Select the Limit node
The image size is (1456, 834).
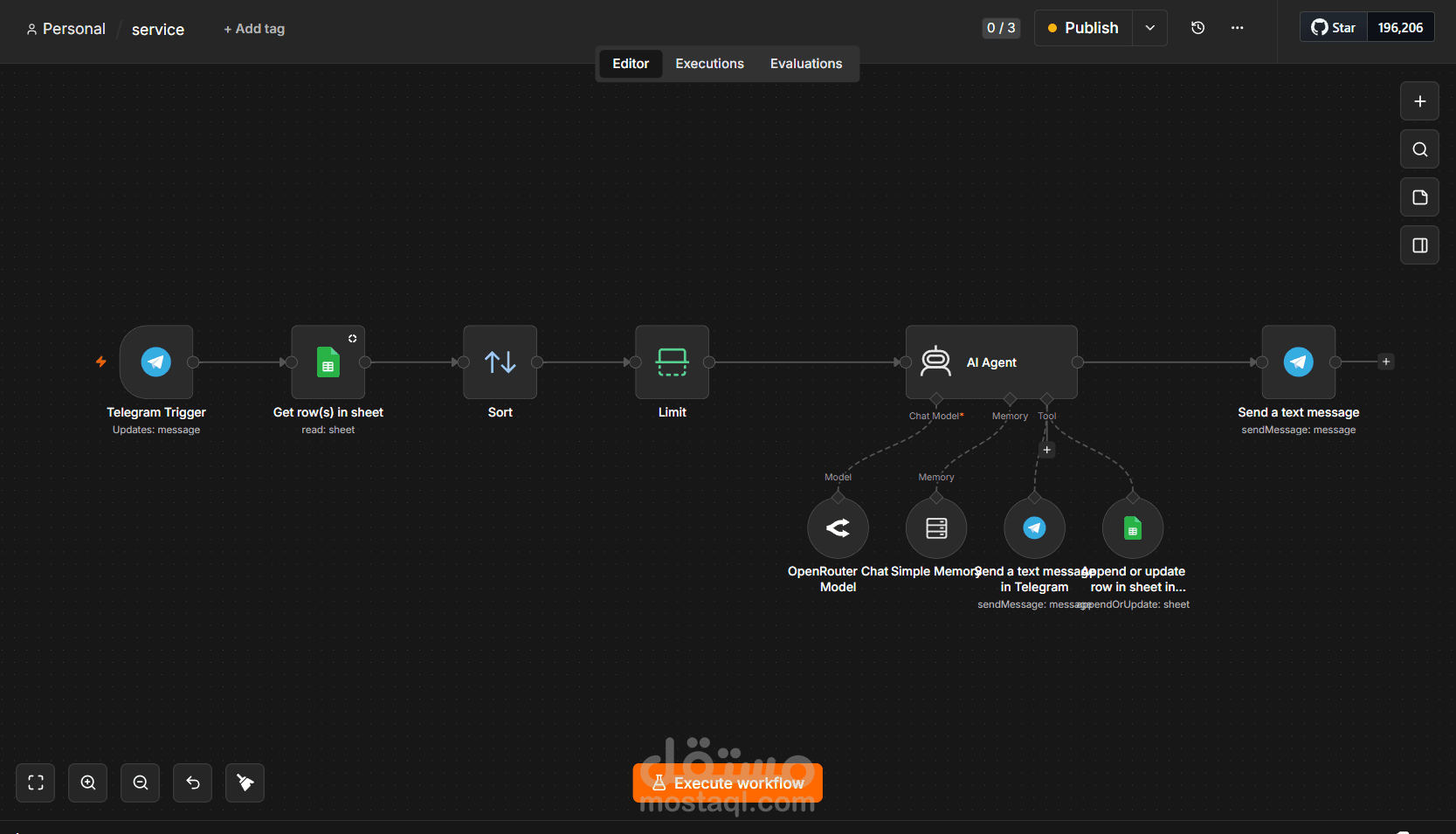click(x=673, y=362)
